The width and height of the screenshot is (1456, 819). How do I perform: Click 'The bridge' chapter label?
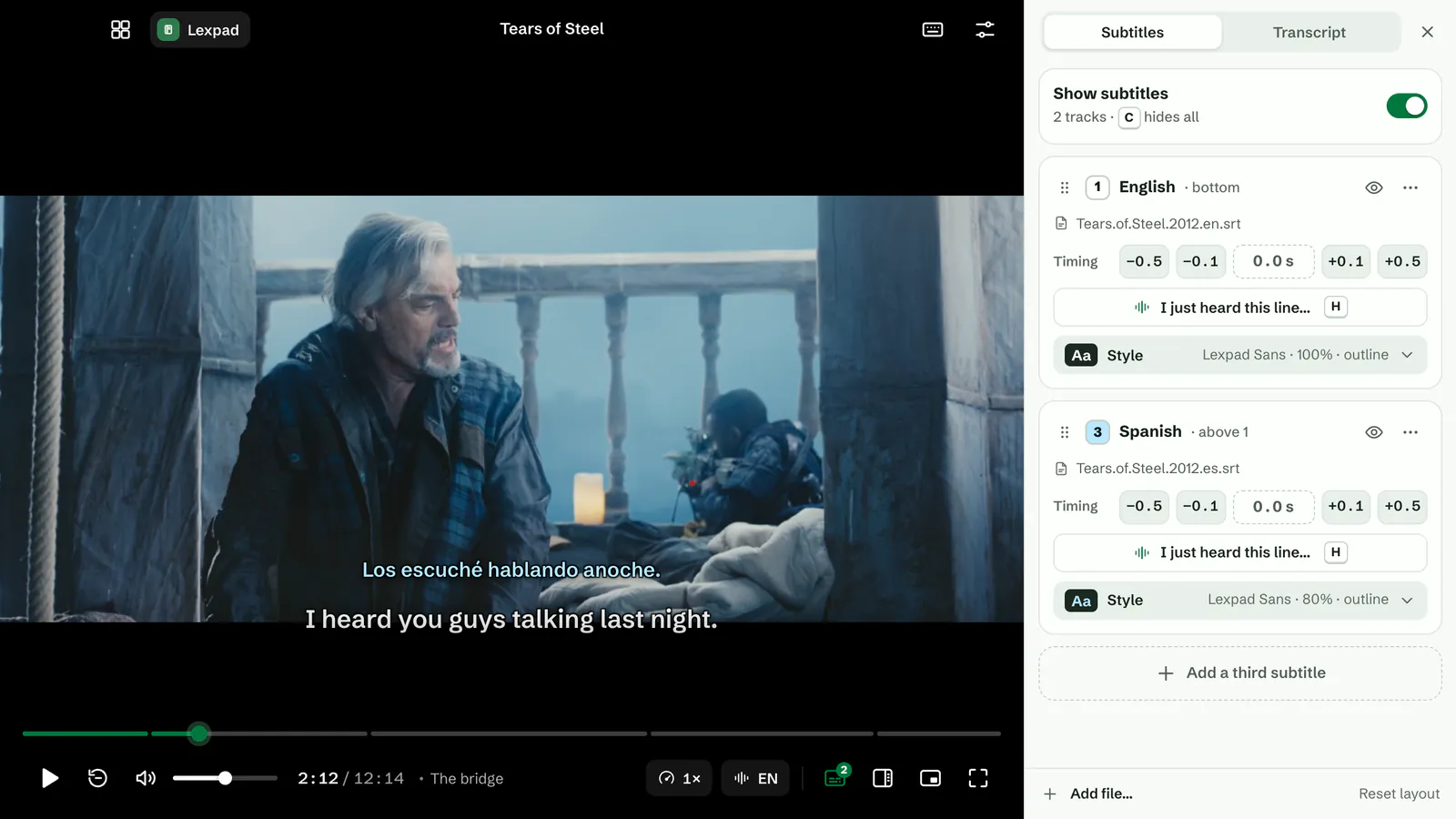[x=467, y=779]
